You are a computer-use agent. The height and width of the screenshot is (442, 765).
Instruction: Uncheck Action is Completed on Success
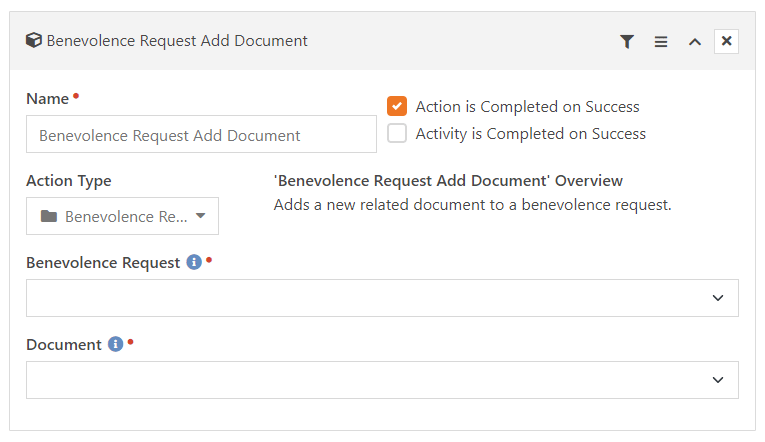click(x=397, y=106)
